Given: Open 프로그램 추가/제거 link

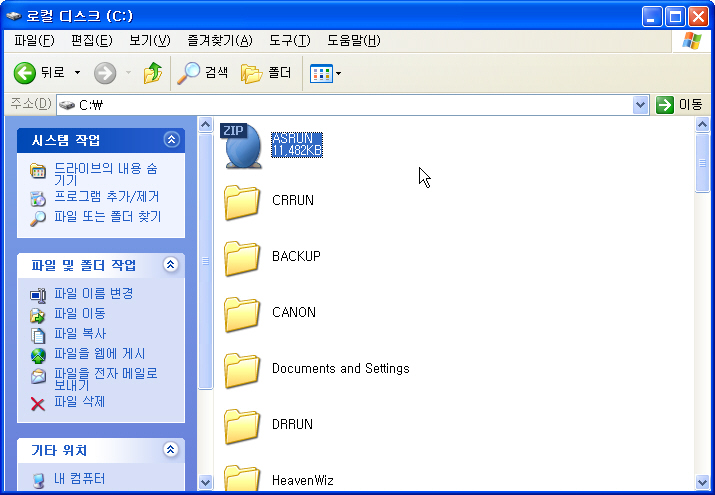Looking at the screenshot, I should [x=107, y=196].
